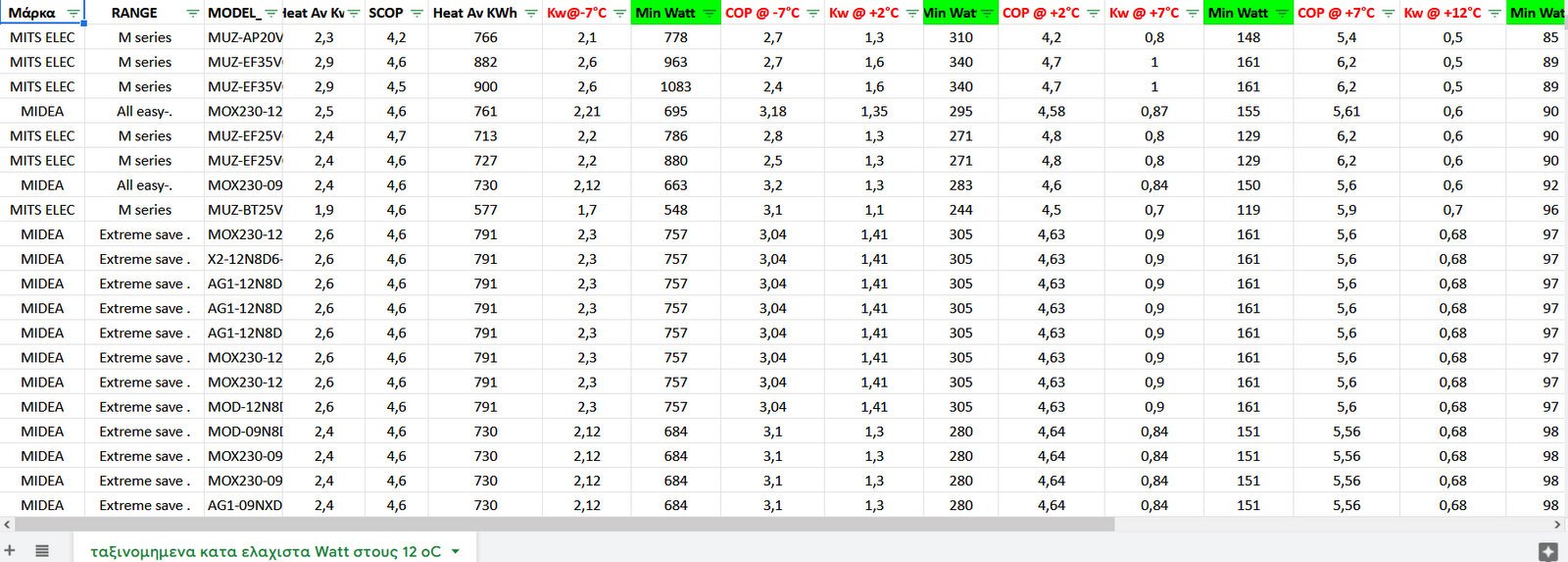Viewport: 1568px width, 562px height.
Task: Click the horizontal scrollbar right arrow
Action: click(x=1558, y=525)
